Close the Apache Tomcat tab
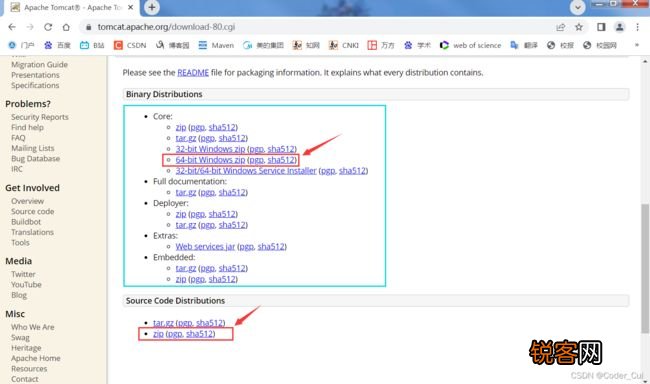Screen dimensions: 650x384 [130, 7]
